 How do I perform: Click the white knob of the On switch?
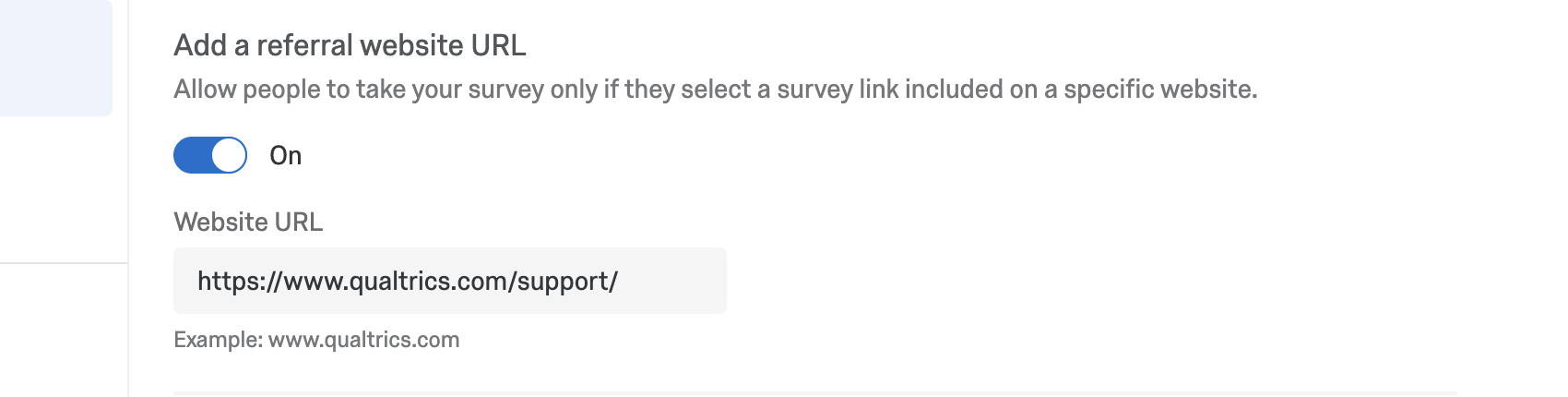tap(229, 155)
